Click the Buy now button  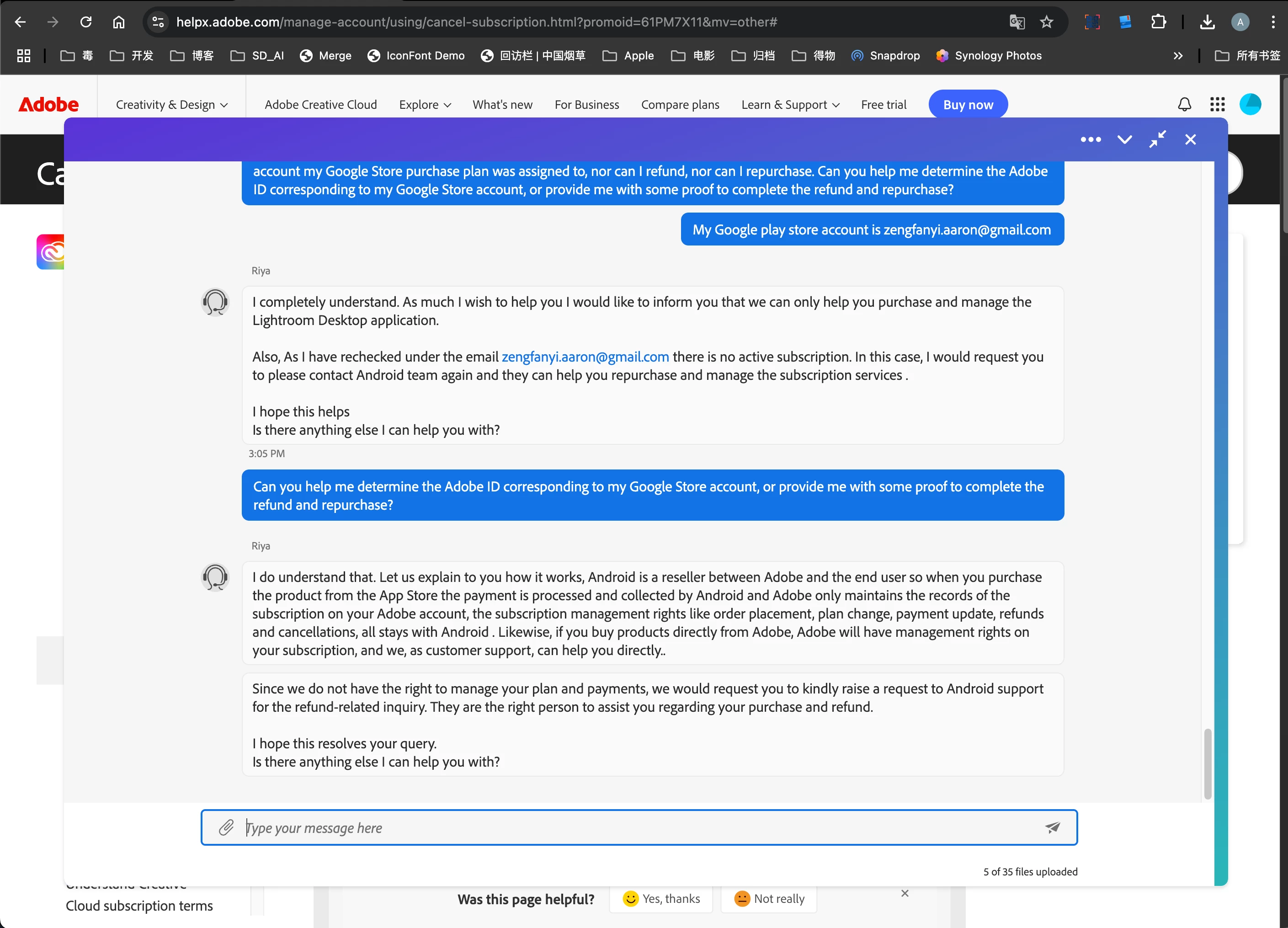(968, 105)
